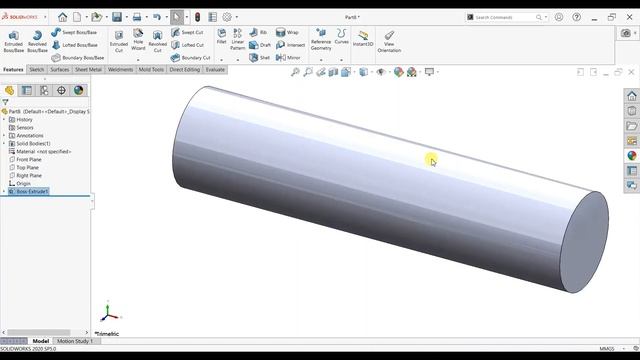The width and height of the screenshot is (640, 360).
Task: Pick the Boundary Boss/Base tool
Action: 78,58
